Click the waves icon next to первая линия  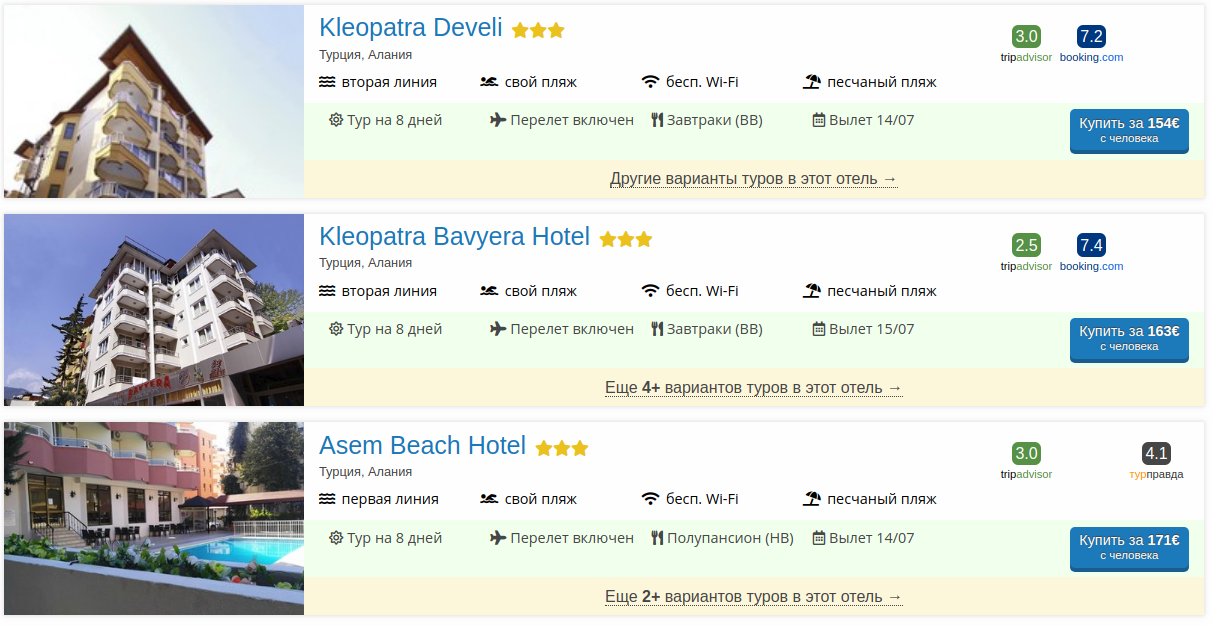click(327, 499)
